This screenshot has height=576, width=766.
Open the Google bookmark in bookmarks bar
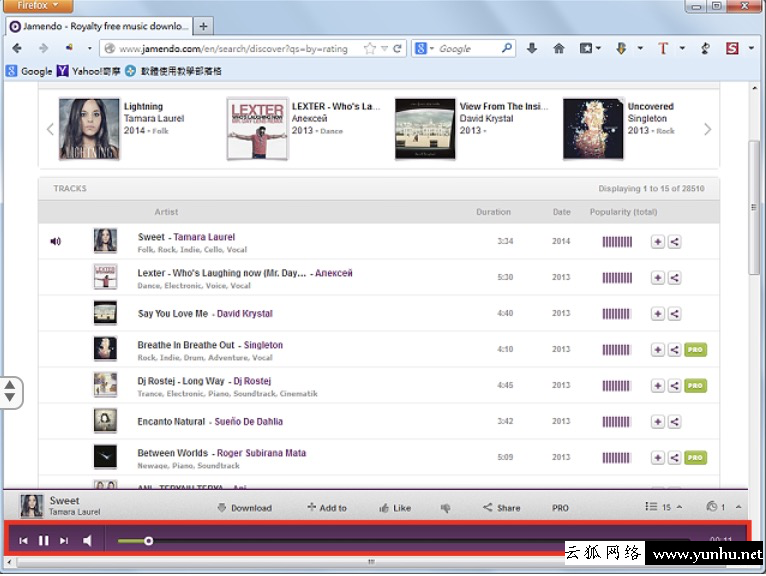(29, 71)
